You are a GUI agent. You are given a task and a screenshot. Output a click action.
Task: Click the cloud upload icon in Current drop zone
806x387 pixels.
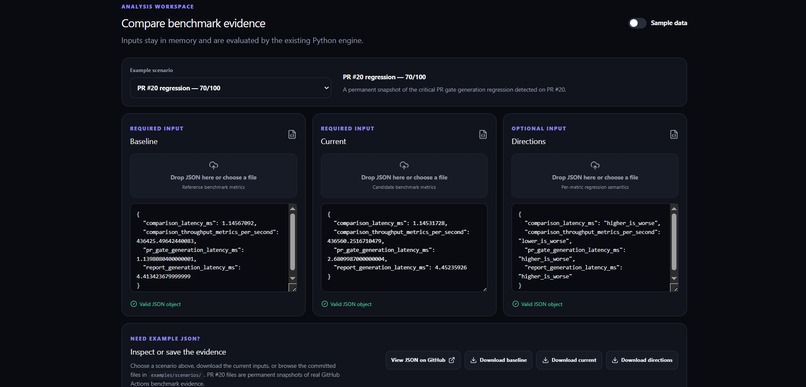[x=404, y=165]
